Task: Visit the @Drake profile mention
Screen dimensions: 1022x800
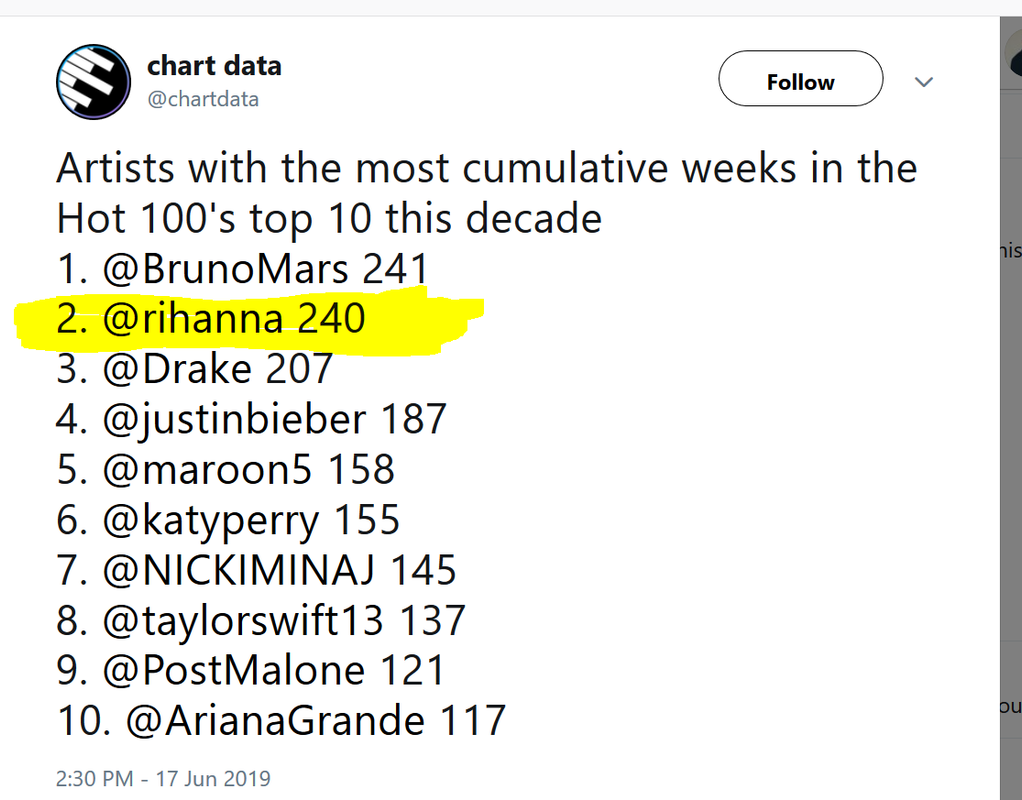Action: (x=178, y=369)
